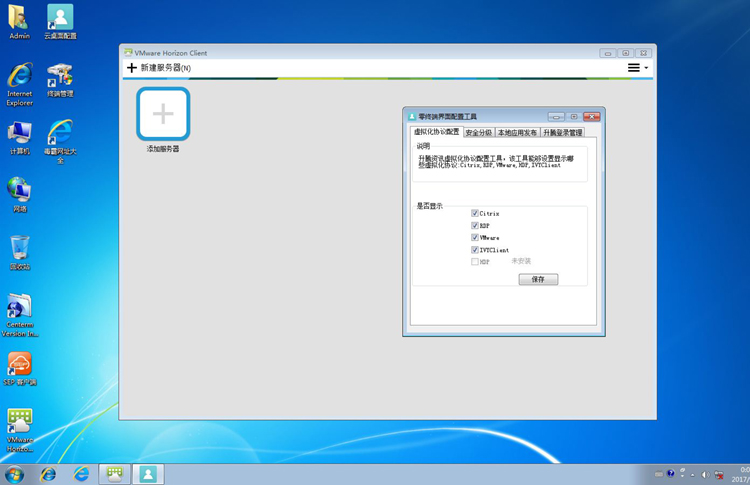Click the volume speaker tray icon
The width and height of the screenshot is (750, 485).
[705, 474]
